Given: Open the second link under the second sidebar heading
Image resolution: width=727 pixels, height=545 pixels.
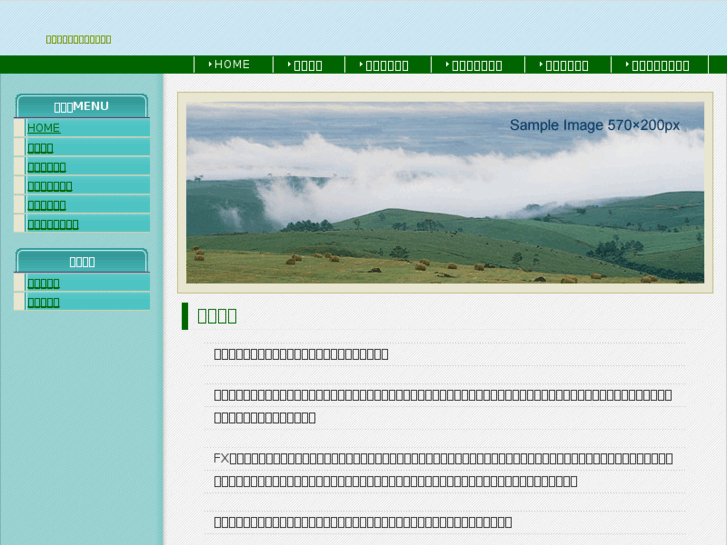Looking at the screenshot, I should [44, 302].
